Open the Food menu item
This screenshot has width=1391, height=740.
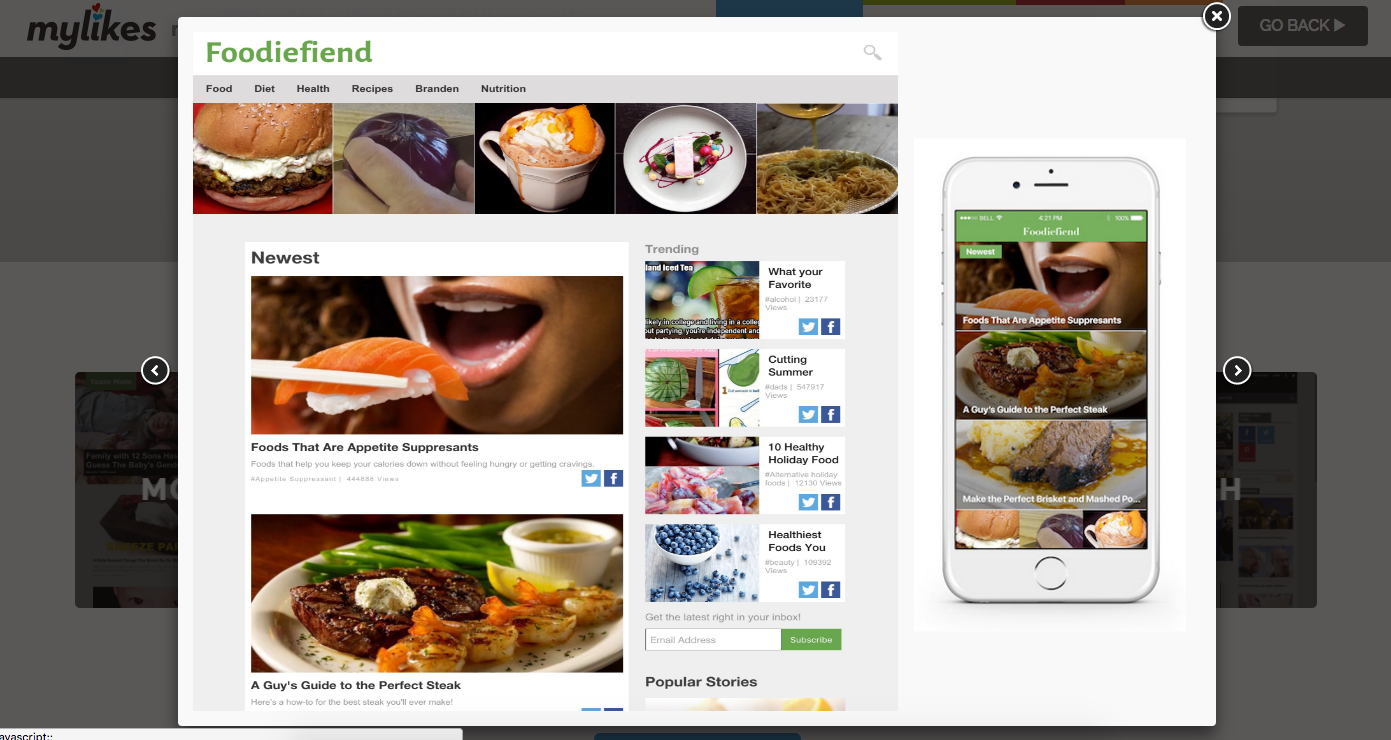tap(219, 89)
